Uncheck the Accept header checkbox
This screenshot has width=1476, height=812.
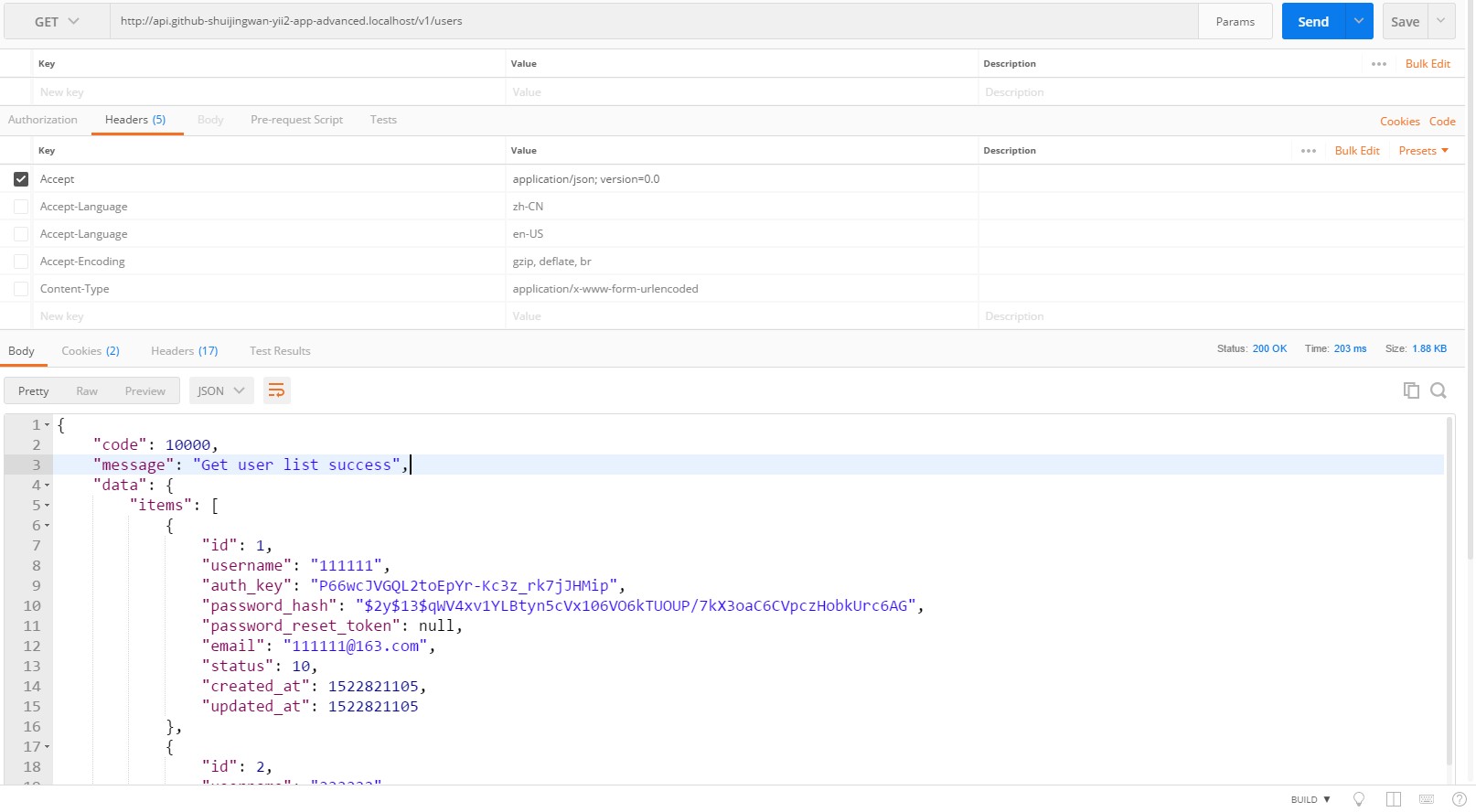pos(21,179)
